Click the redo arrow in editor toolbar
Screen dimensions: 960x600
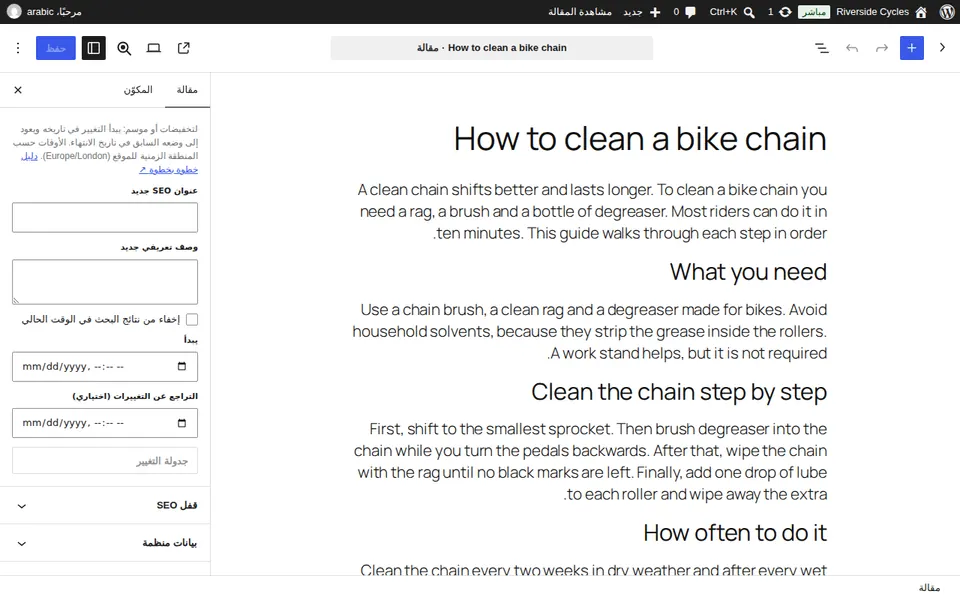tap(882, 48)
